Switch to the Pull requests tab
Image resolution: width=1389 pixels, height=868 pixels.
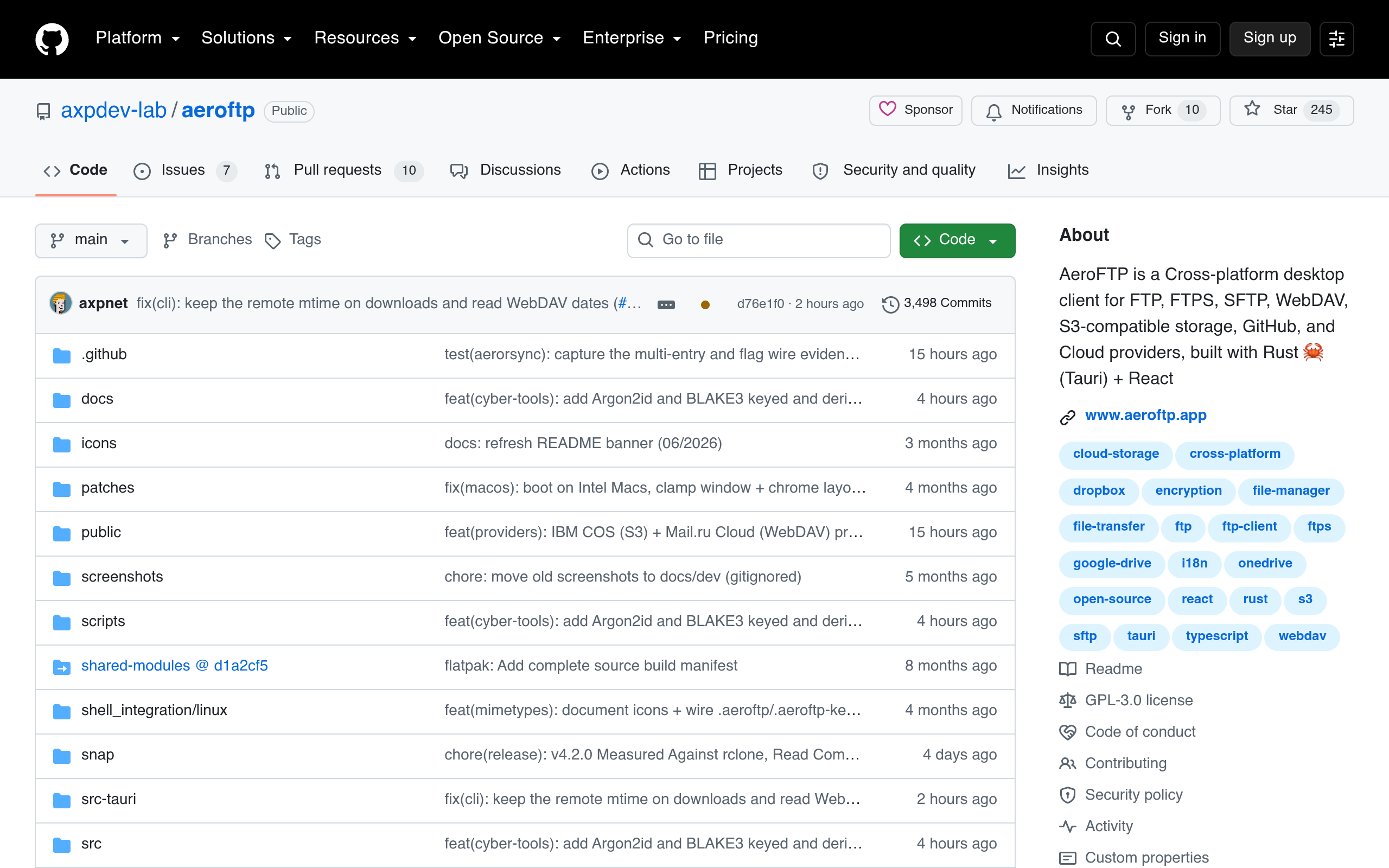pos(344,170)
